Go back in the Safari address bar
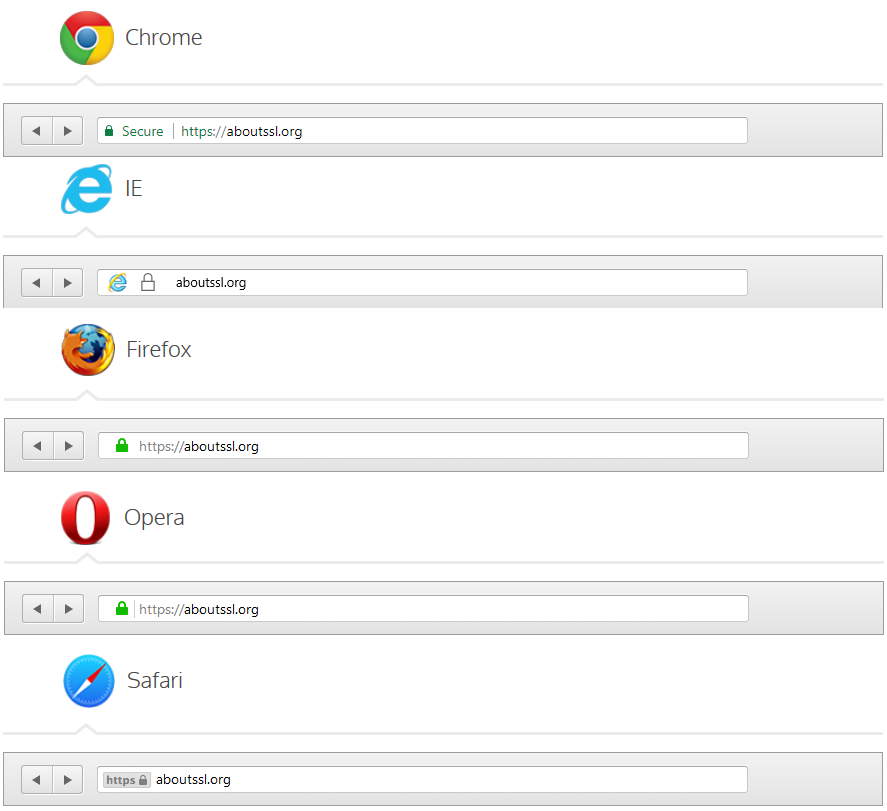This screenshot has height=811, width=887. 37,780
